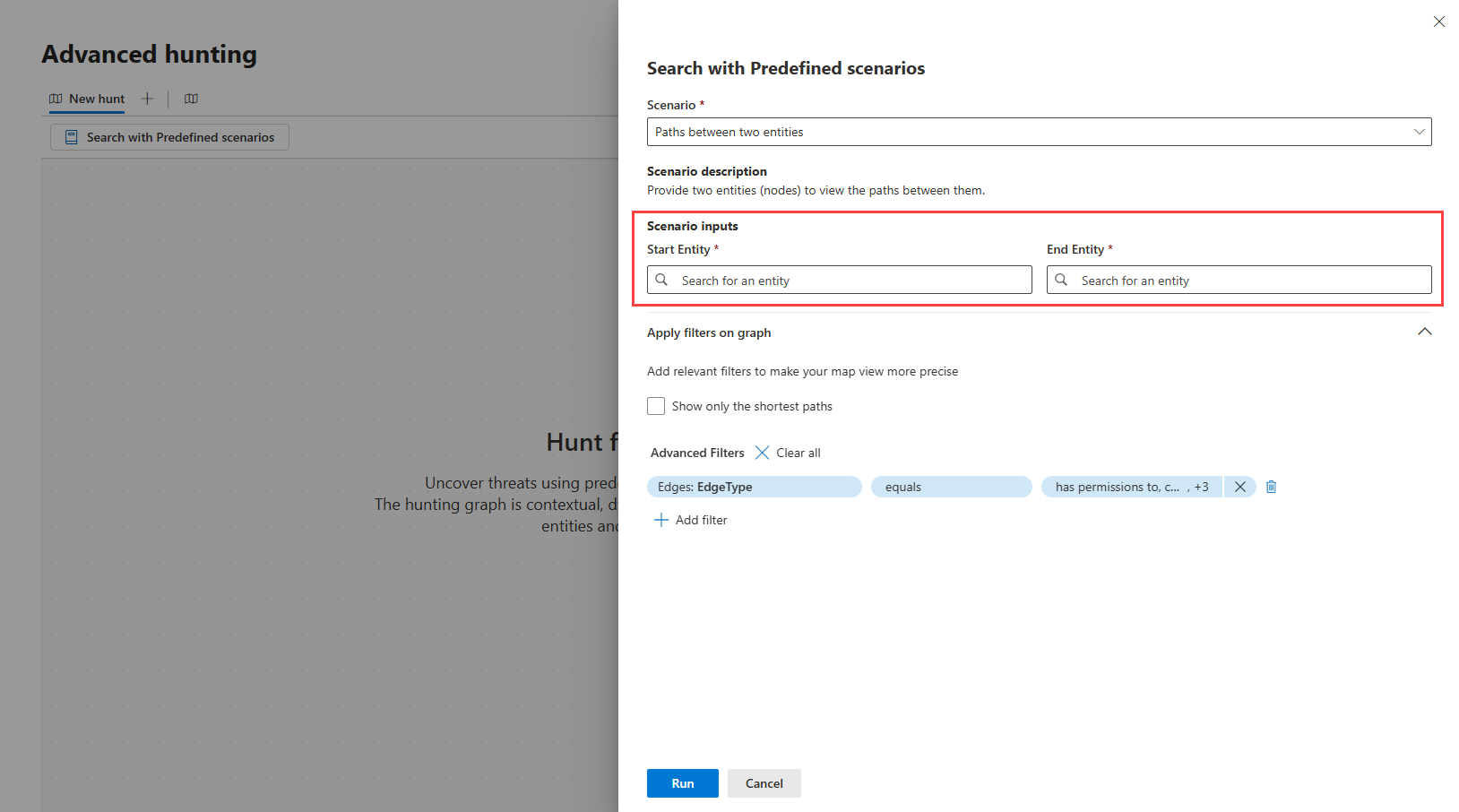Viewport: 1459px width, 812px height.
Task: Close the Predefined scenarios side panel
Action: tap(1438, 22)
